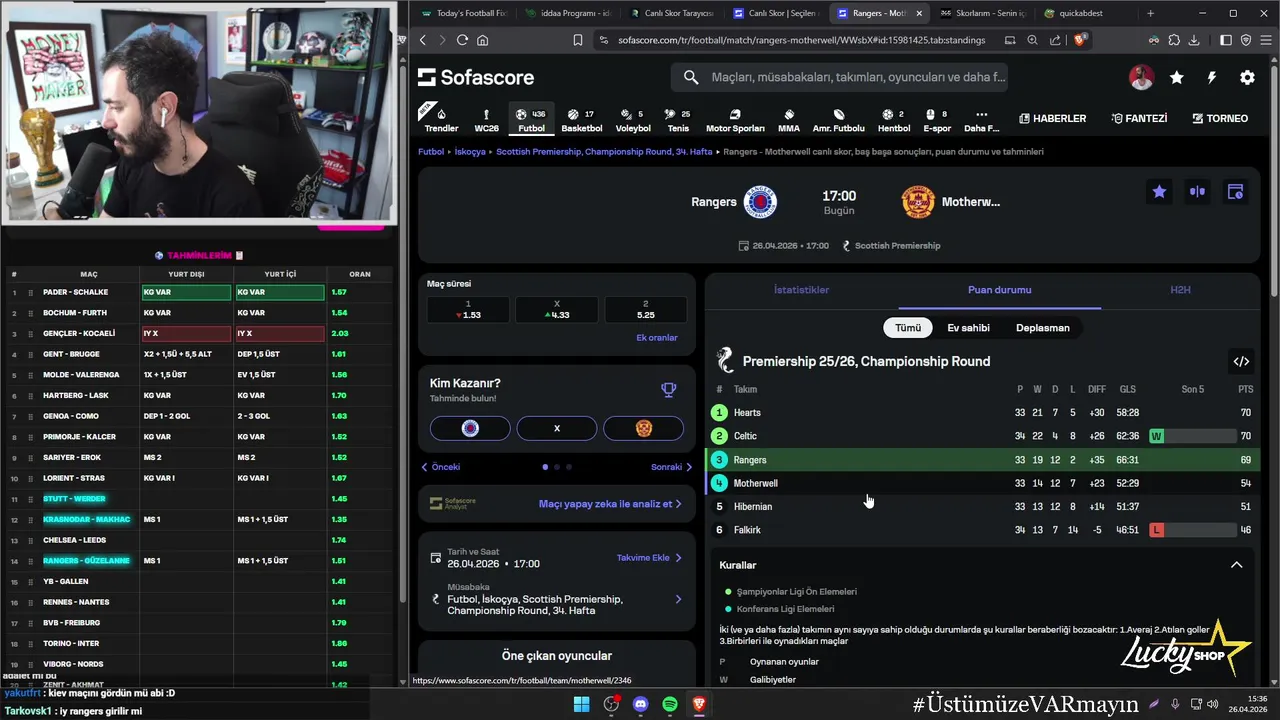Select the Tenis sport icon
Screen dimensions: 1280x720
[x=678, y=120]
